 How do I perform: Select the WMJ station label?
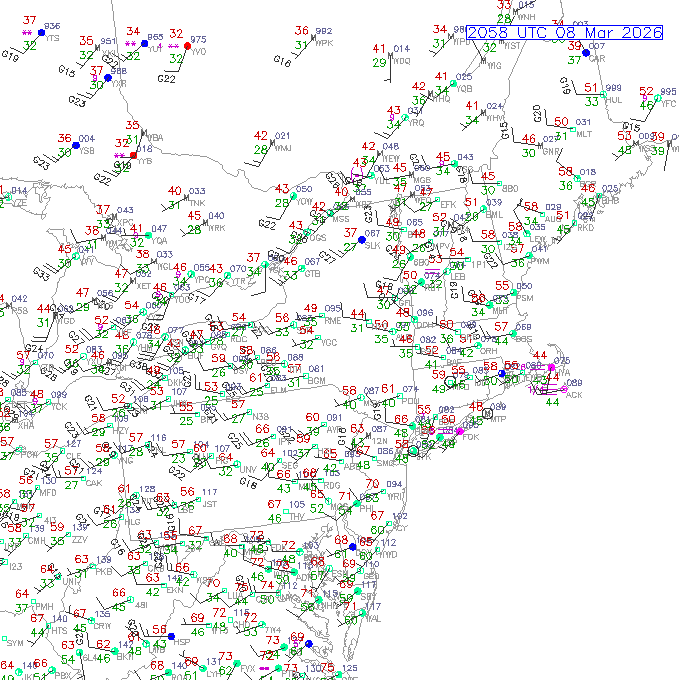283,148
